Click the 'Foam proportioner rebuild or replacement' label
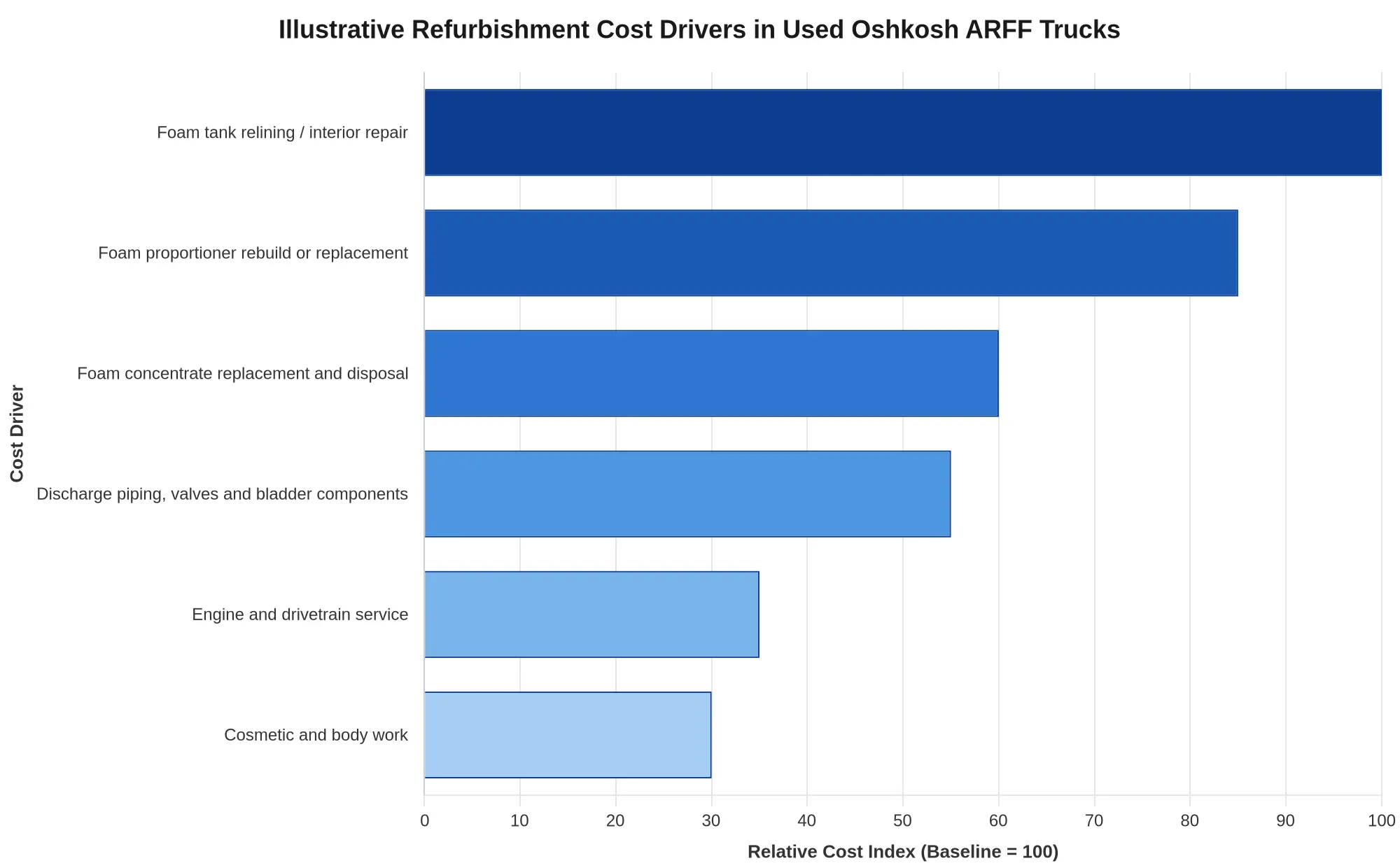1400x868 pixels. [x=253, y=253]
